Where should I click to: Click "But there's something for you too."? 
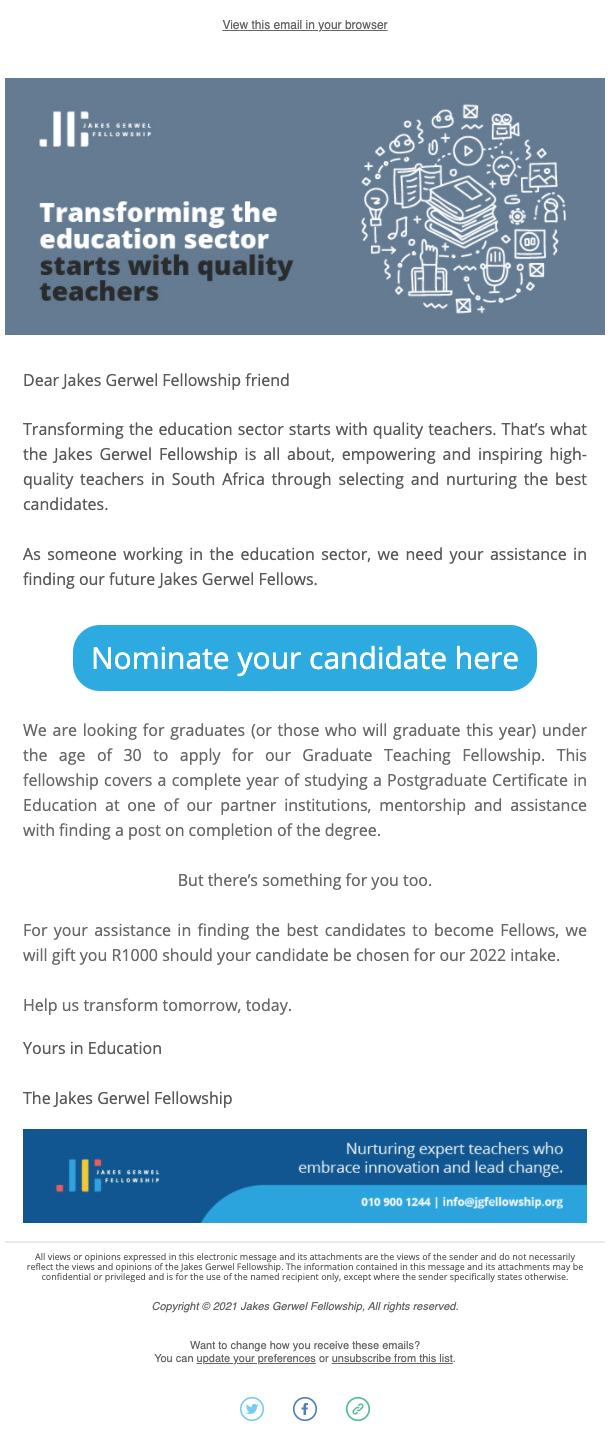point(305,880)
